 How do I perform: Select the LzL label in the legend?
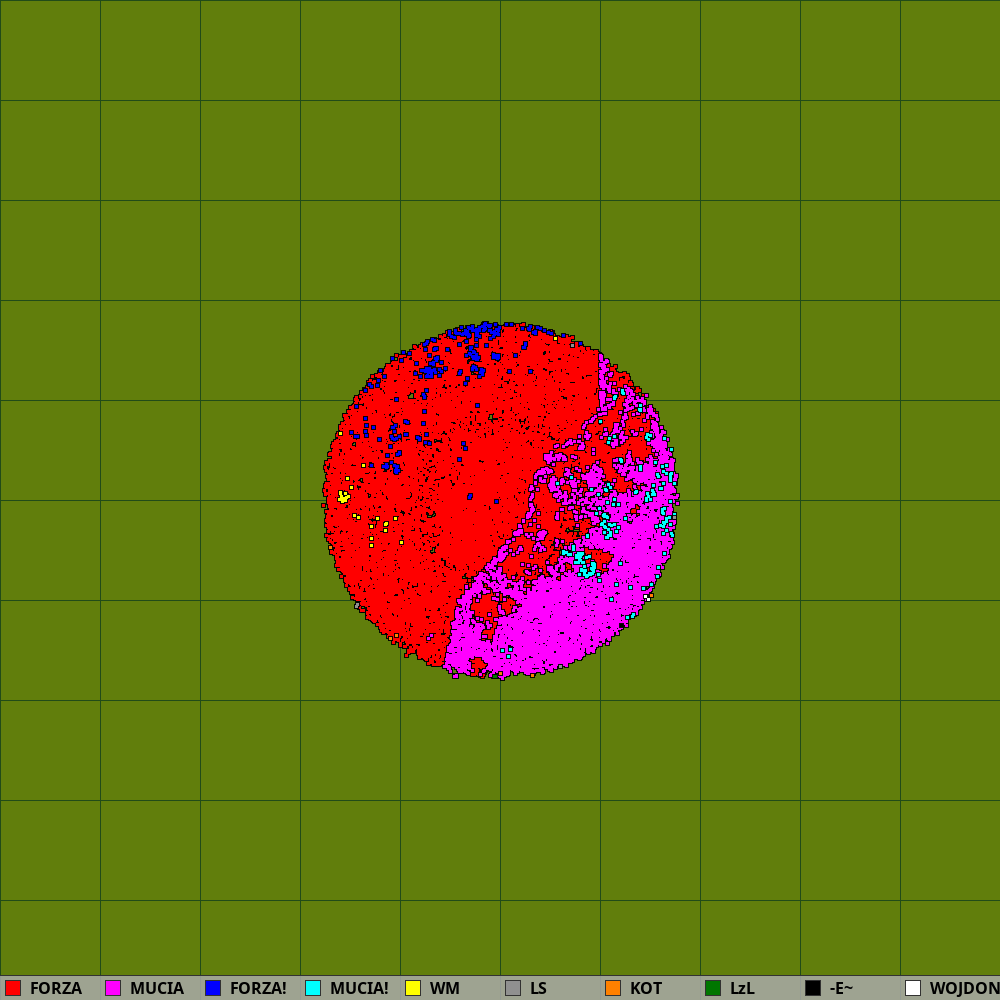pyautogui.click(x=742, y=989)
